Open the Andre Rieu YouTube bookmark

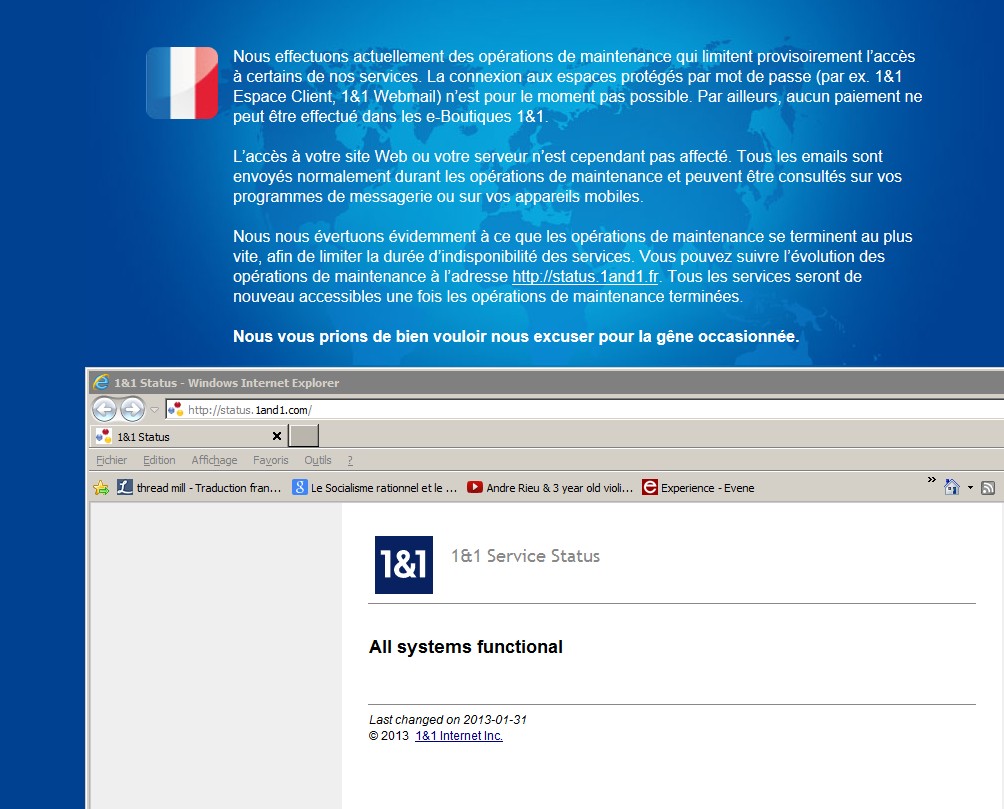tap(550, 487)
